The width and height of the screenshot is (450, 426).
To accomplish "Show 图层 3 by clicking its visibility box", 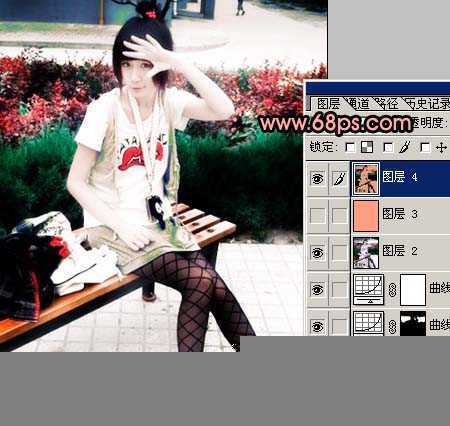I will pos(317,216).
